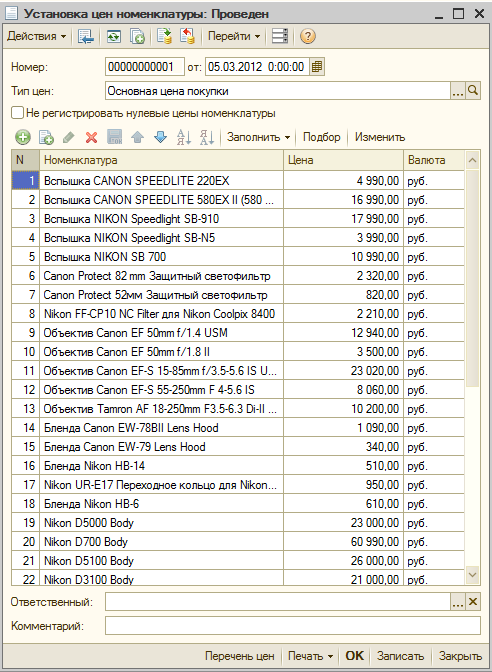This screenshot has width=492, height=672.
Task: Select row Вспышка CANON SPEEDLITE 220EX
Action: pos(238,180)
